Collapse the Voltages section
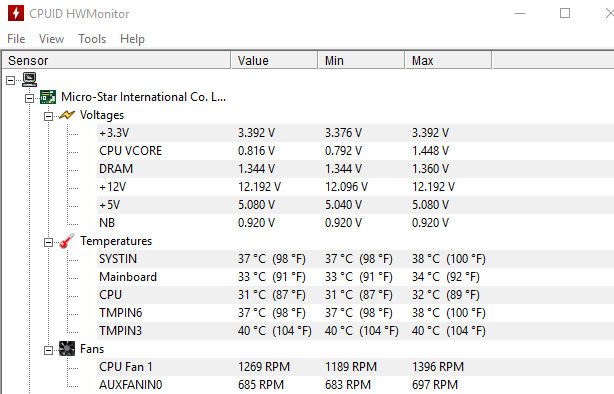Screen dimensions: 614x394 [x=48, y=116]
